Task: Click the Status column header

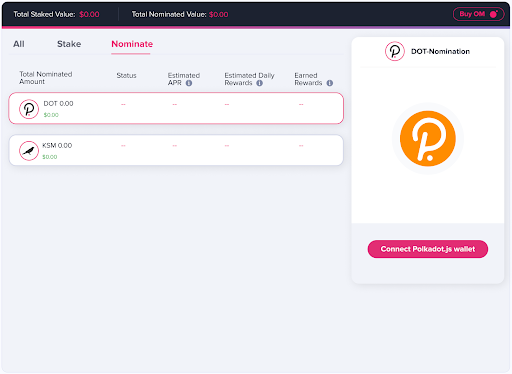Action: coord(126,76)
